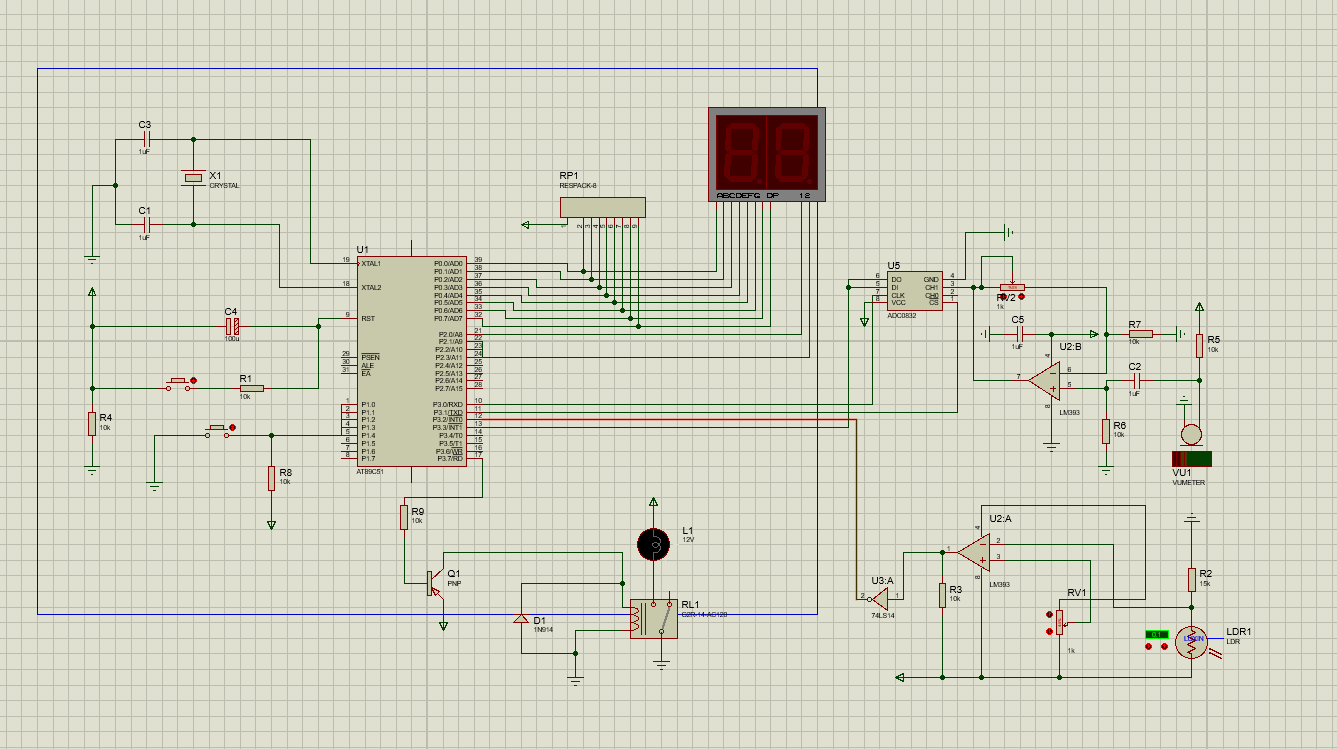Screen dimensions: 1337x749
Task: Click the 15k value of R2
Action: [1205, 582]
